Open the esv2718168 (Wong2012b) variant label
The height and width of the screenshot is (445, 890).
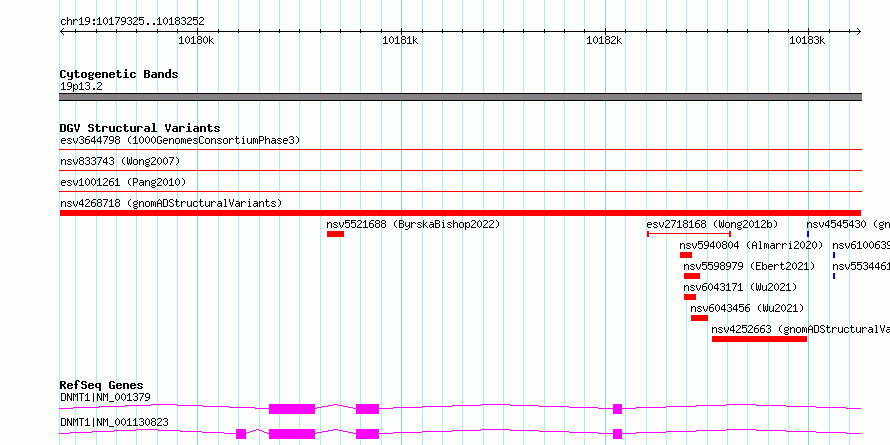(x=712, y=224)
